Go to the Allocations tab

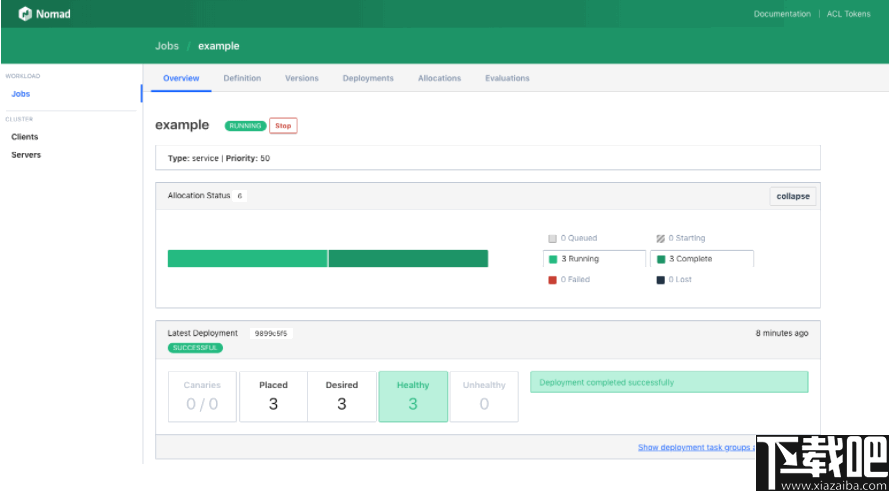tap(439, 78)
